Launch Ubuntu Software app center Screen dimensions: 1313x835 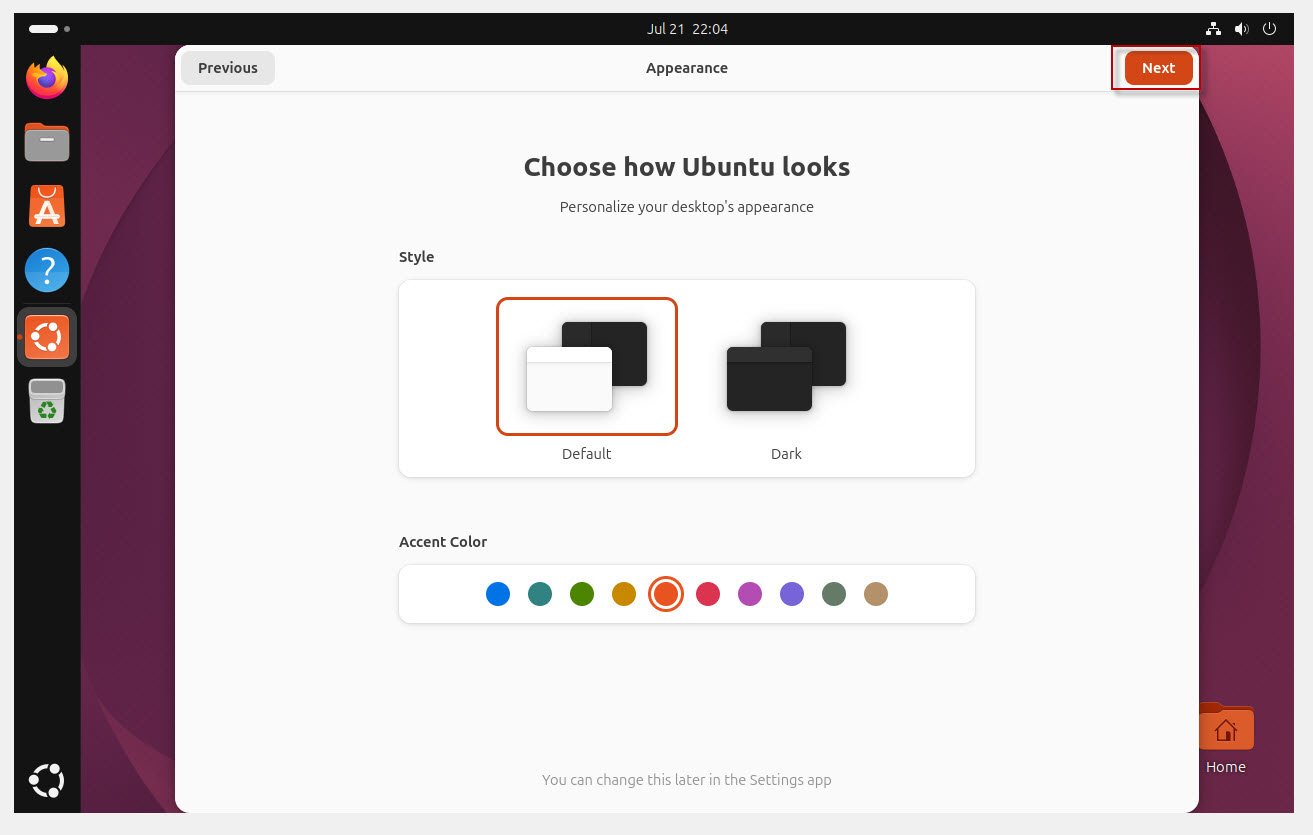[x=47, y=206]
